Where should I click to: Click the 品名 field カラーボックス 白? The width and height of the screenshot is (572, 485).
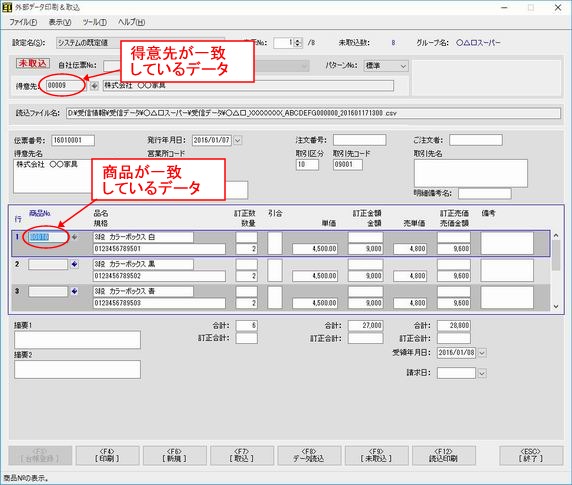pyautogui.click(x=143, y=237)
